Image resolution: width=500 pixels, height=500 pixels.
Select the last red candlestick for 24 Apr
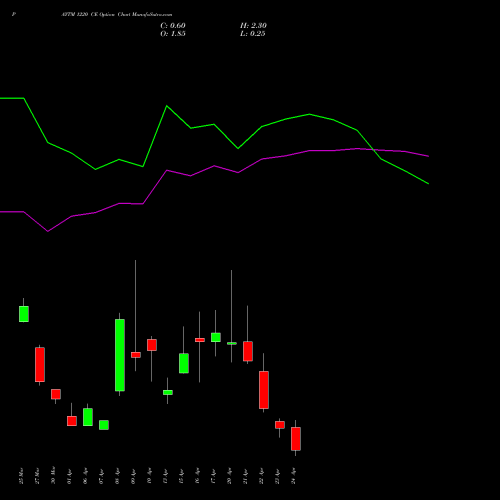point(296,439)
